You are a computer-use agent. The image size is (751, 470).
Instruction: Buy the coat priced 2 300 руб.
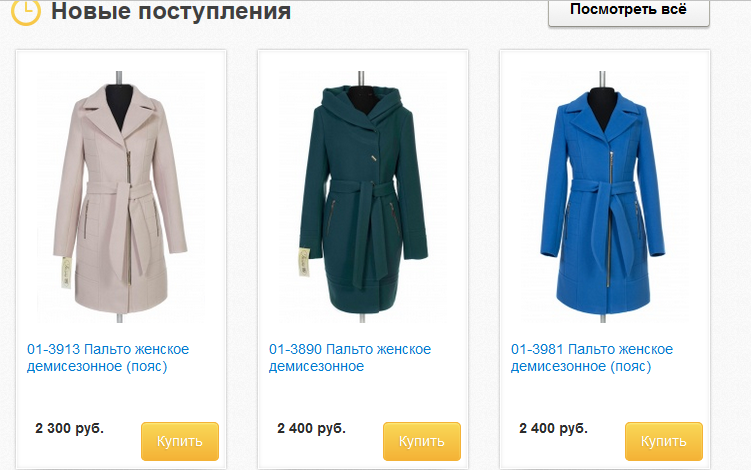(x=180, y=441)
